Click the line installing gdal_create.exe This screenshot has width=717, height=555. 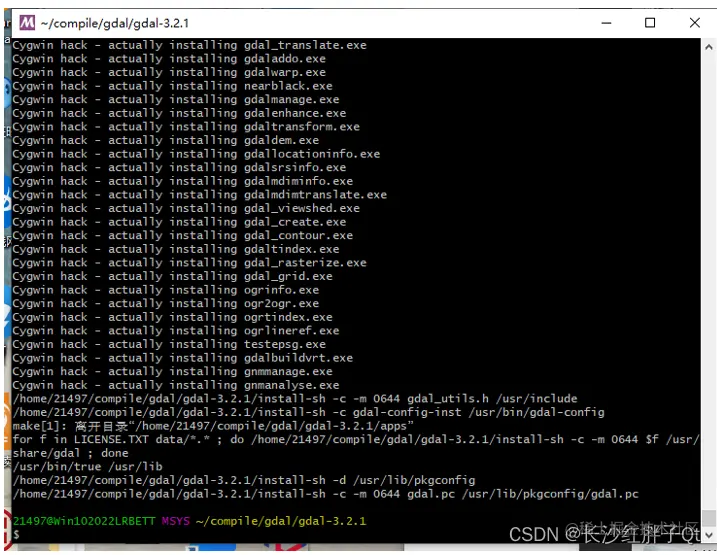tap(179, 222)
